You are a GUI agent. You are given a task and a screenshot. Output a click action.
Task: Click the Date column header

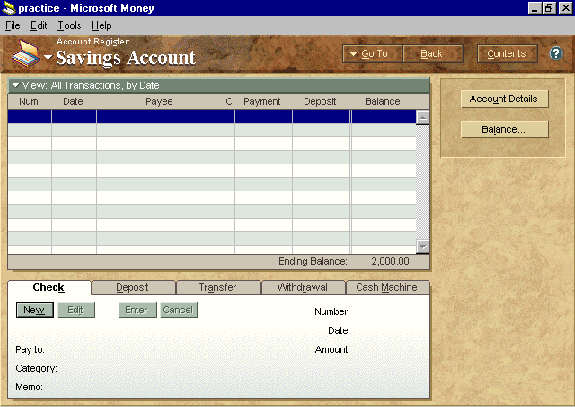73,102
